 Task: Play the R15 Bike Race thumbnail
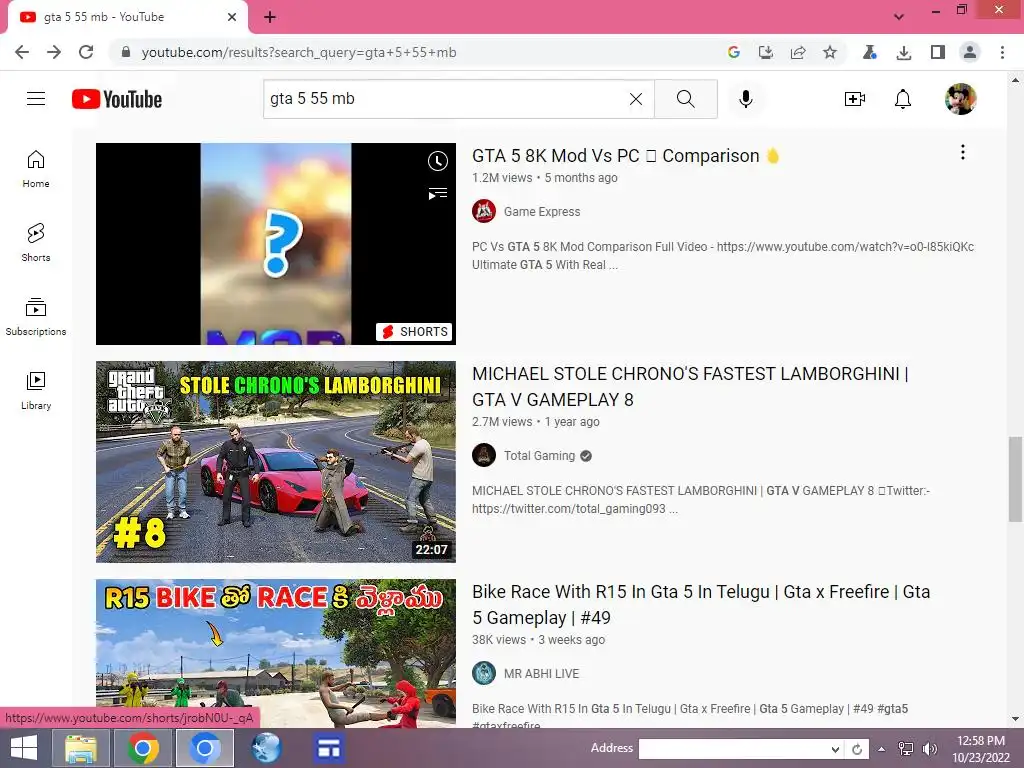point(276,653)
